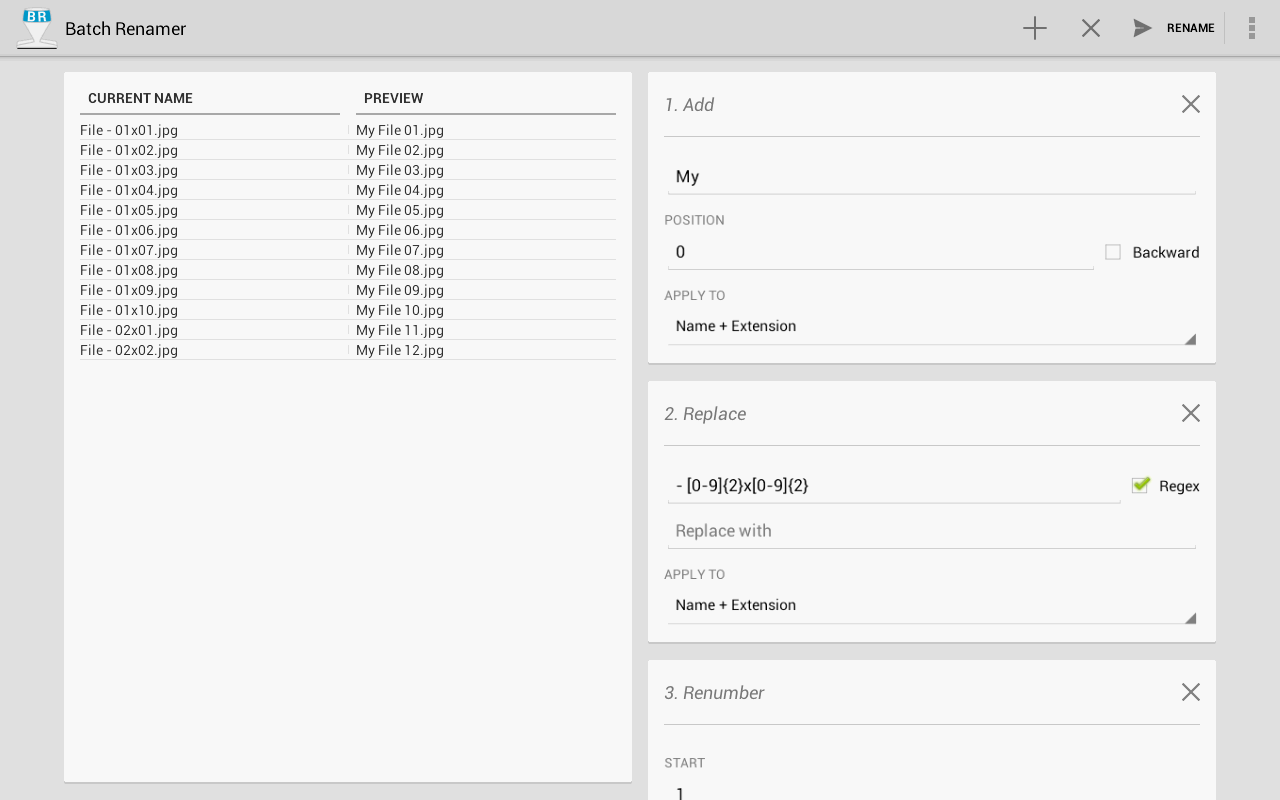Remove the 2. Replace rule card
1280x800 pixels.
tap(1190, 413)
